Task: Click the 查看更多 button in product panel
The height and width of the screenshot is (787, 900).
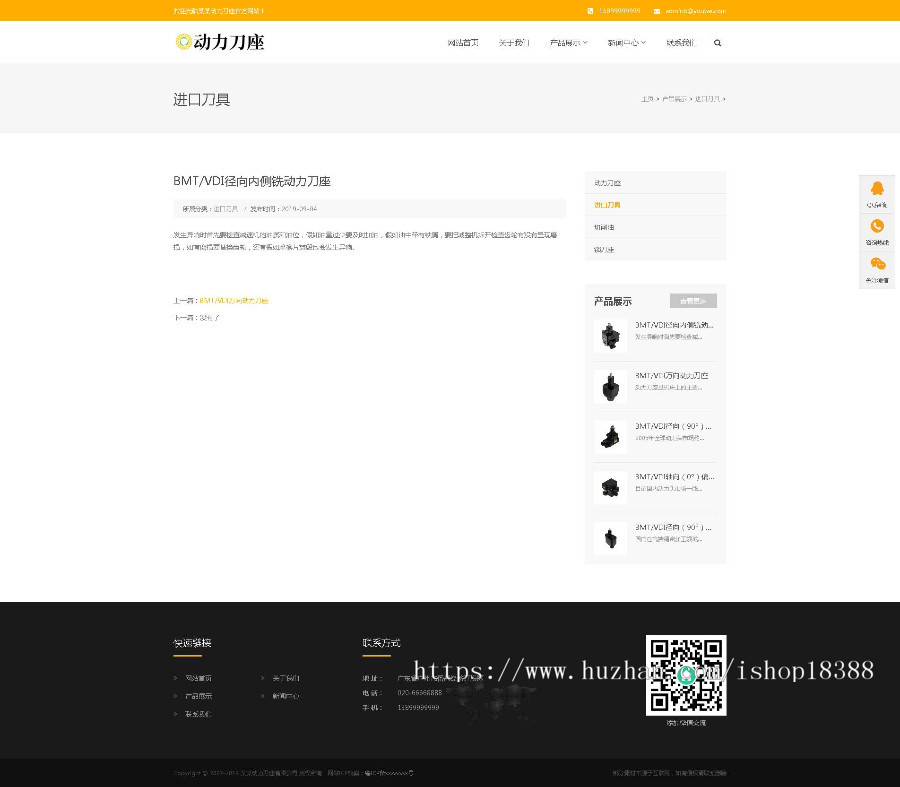Action: click(693, 300)
